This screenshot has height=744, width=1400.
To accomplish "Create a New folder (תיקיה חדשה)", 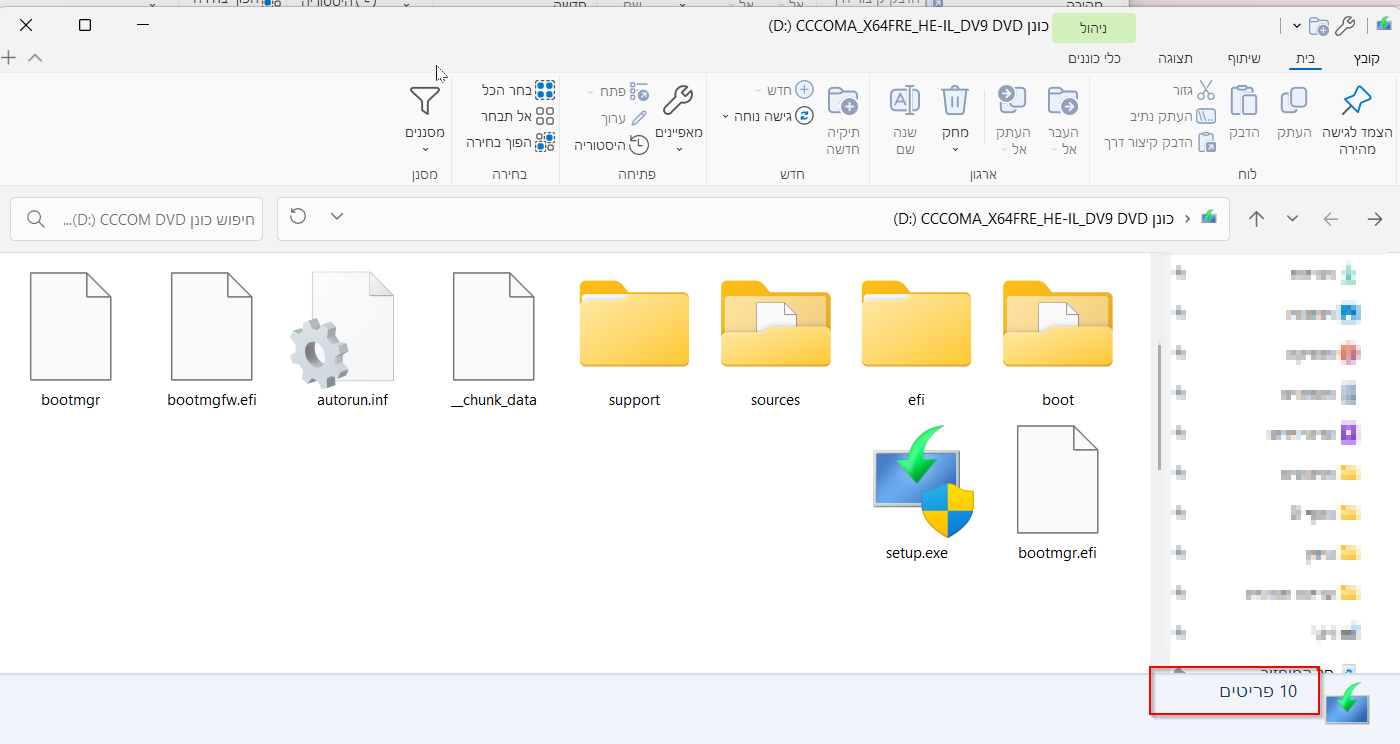I will click(843, 120).
